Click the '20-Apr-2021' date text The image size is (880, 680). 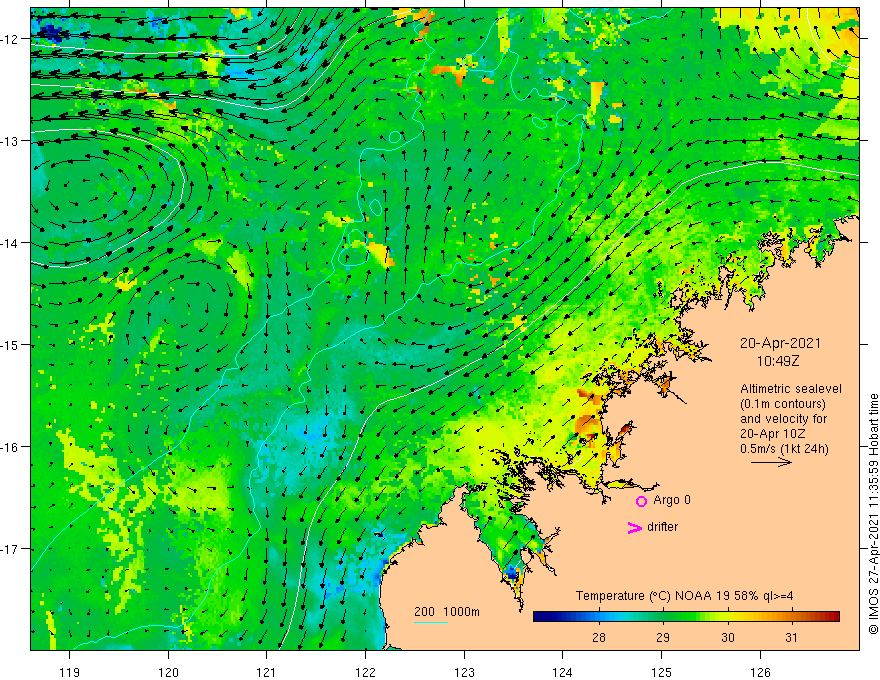[780, 343]
